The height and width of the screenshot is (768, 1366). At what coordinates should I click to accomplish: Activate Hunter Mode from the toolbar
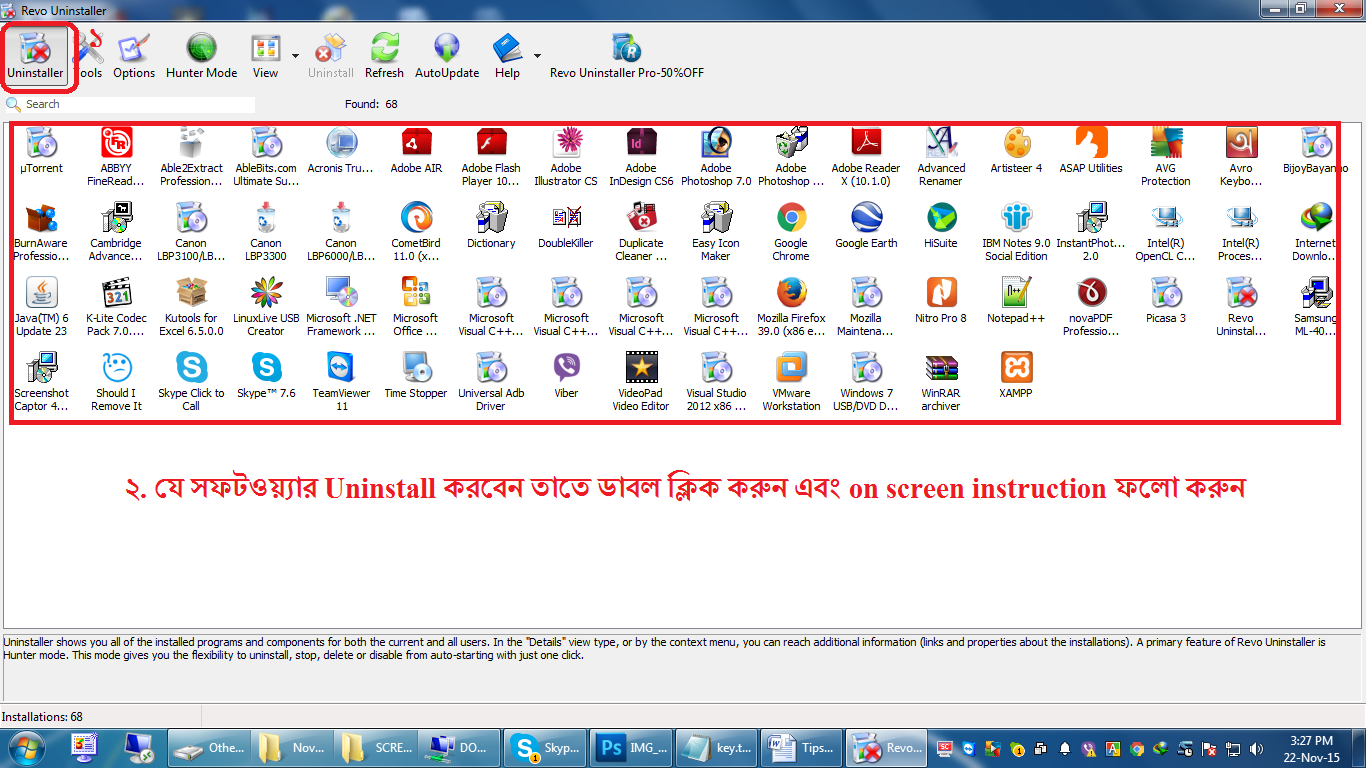202,55
